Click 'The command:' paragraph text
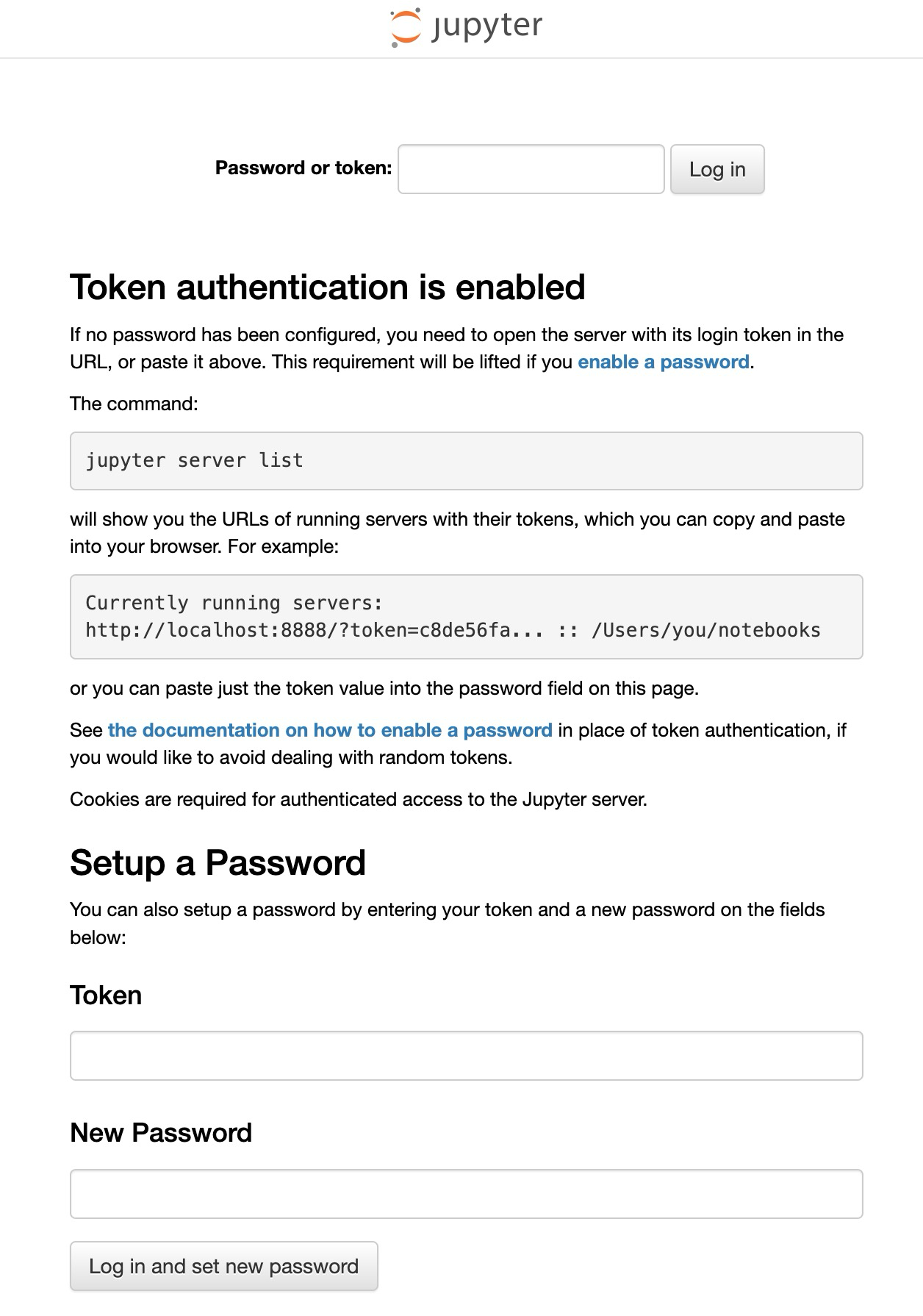This screenshot has width=923, height=1316. [x=134, y=404]
